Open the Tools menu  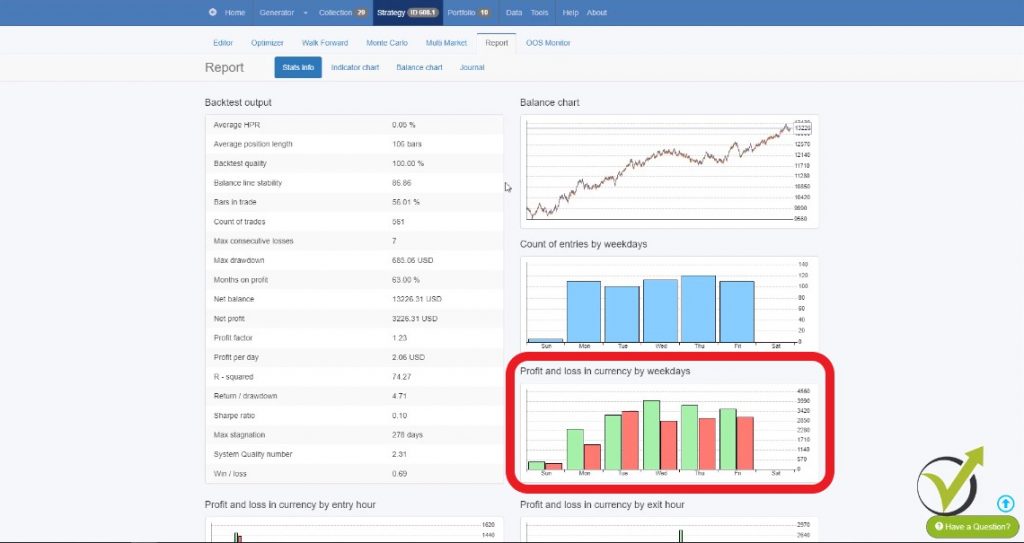tap(539, 12)
